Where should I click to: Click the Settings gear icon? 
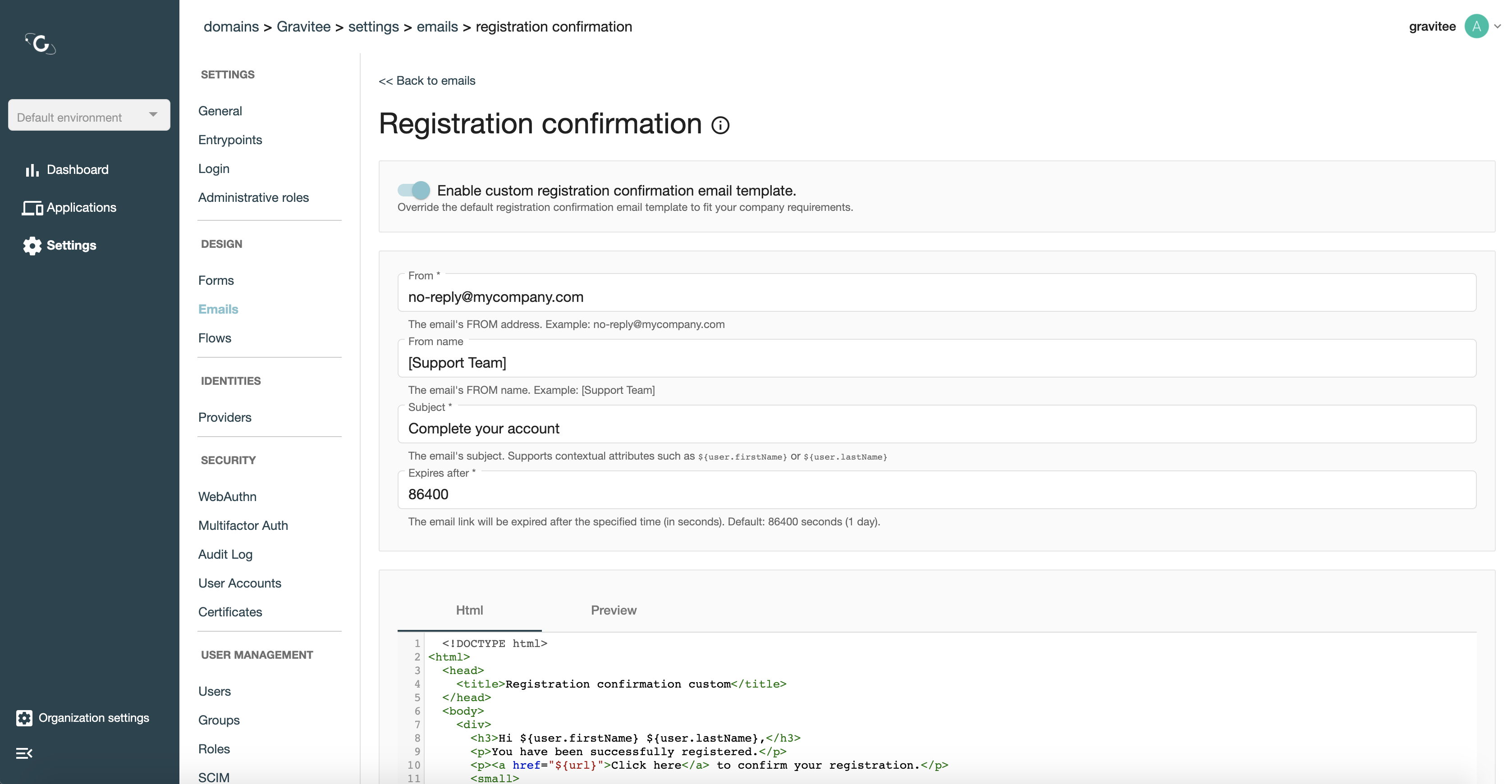pos(32,246)
